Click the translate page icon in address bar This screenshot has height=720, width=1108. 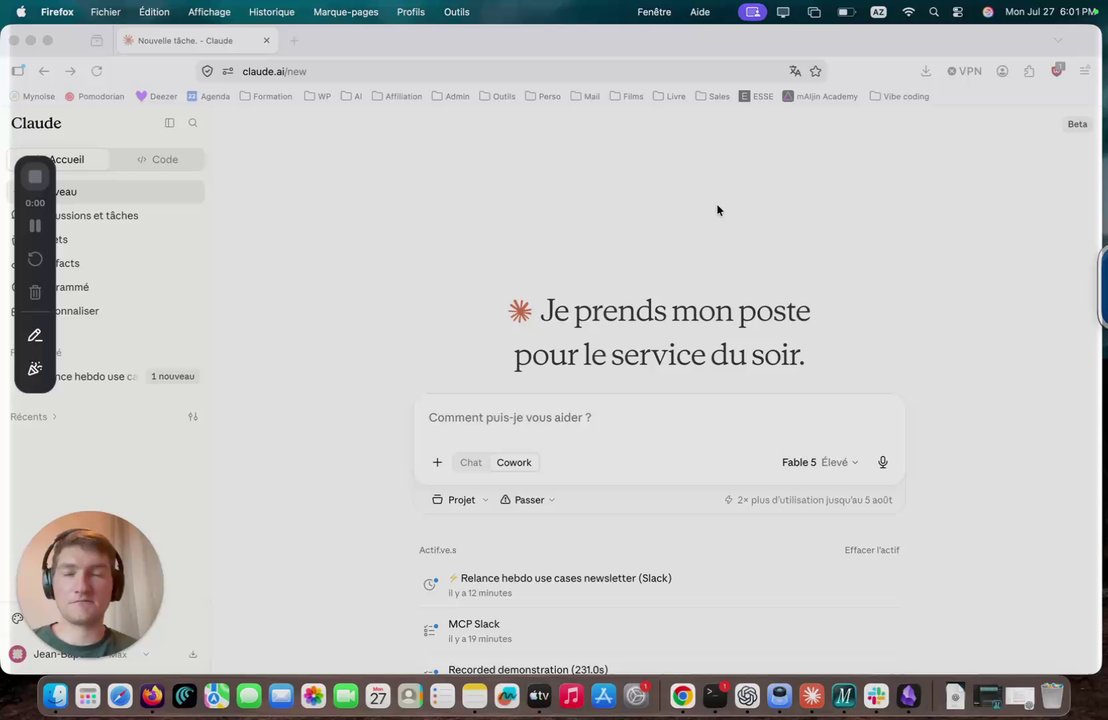tap(795, 71)
